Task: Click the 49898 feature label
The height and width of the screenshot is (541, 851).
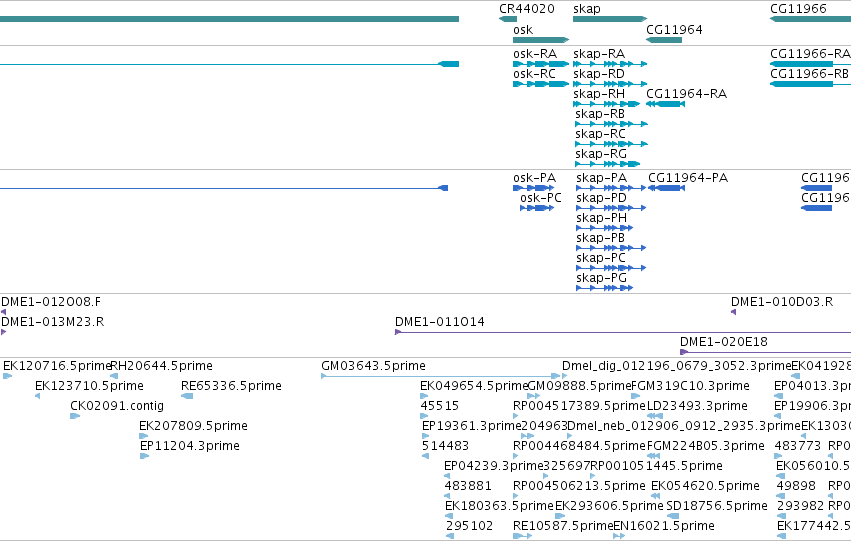Action: 796,487
